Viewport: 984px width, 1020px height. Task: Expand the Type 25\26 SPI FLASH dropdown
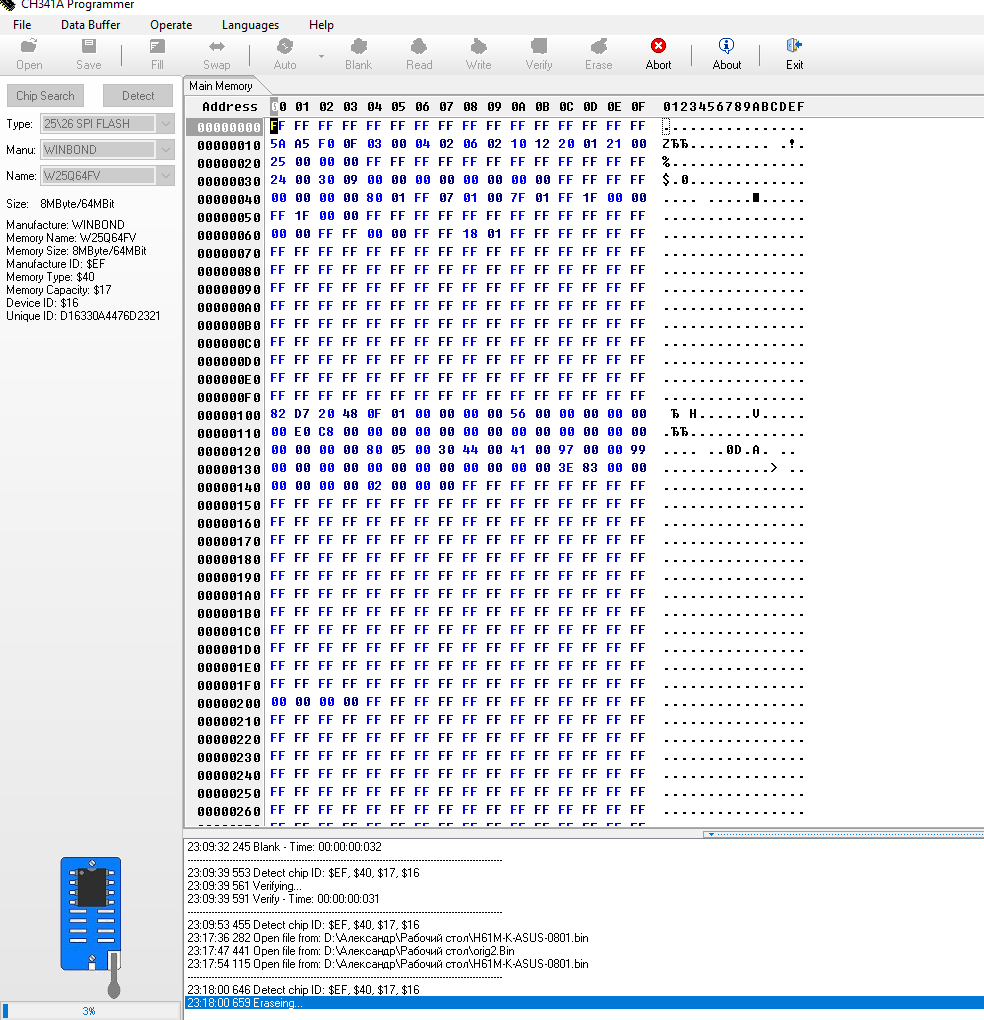[x=166, y=124]
